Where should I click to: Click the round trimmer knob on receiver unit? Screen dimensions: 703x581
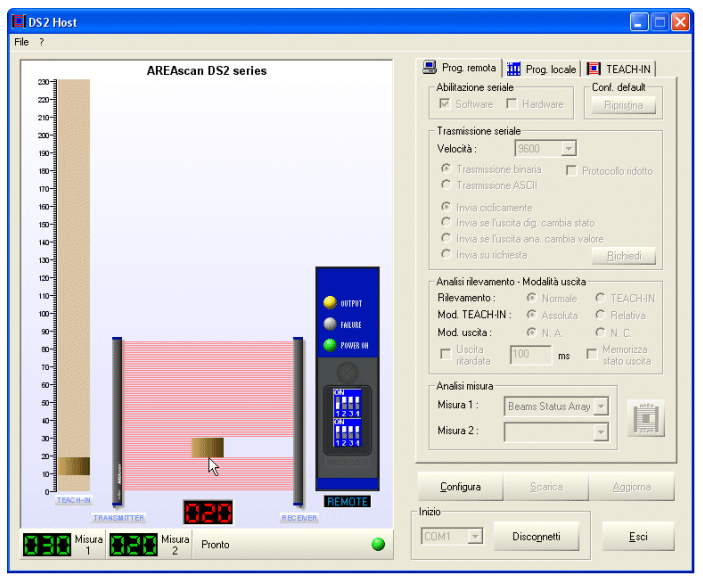pyautogui.click(x=347, y=372)
